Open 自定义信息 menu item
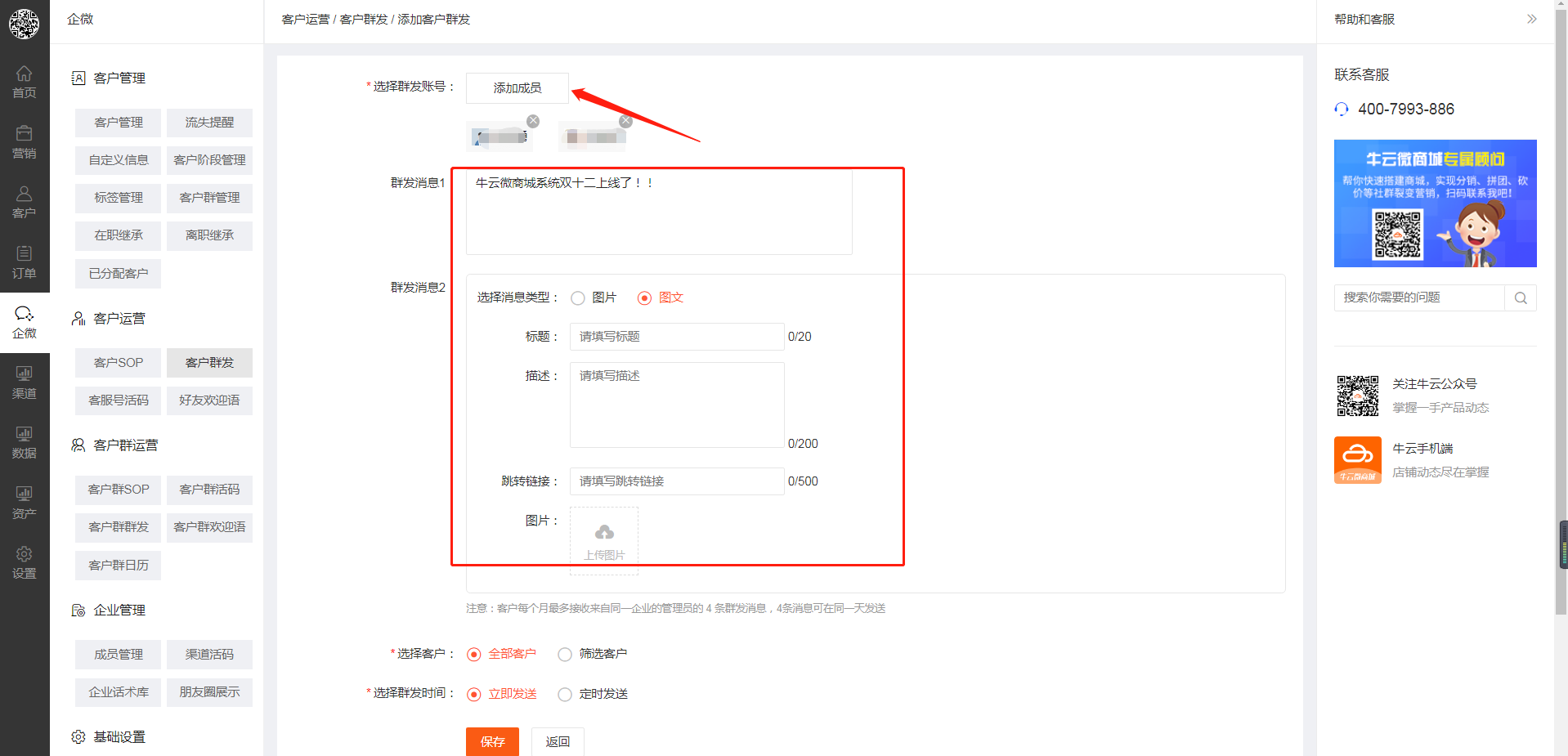1568x756 pixels. [118, 160]
